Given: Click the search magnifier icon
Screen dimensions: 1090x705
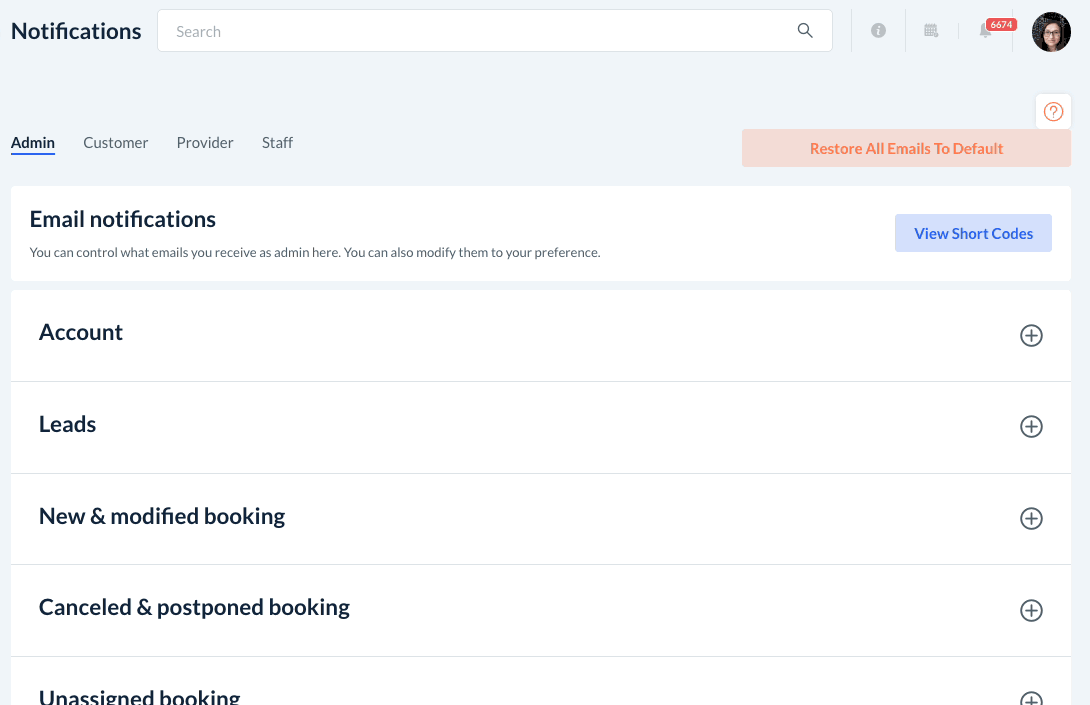Looking at the screenshot, I should (805, 31).
